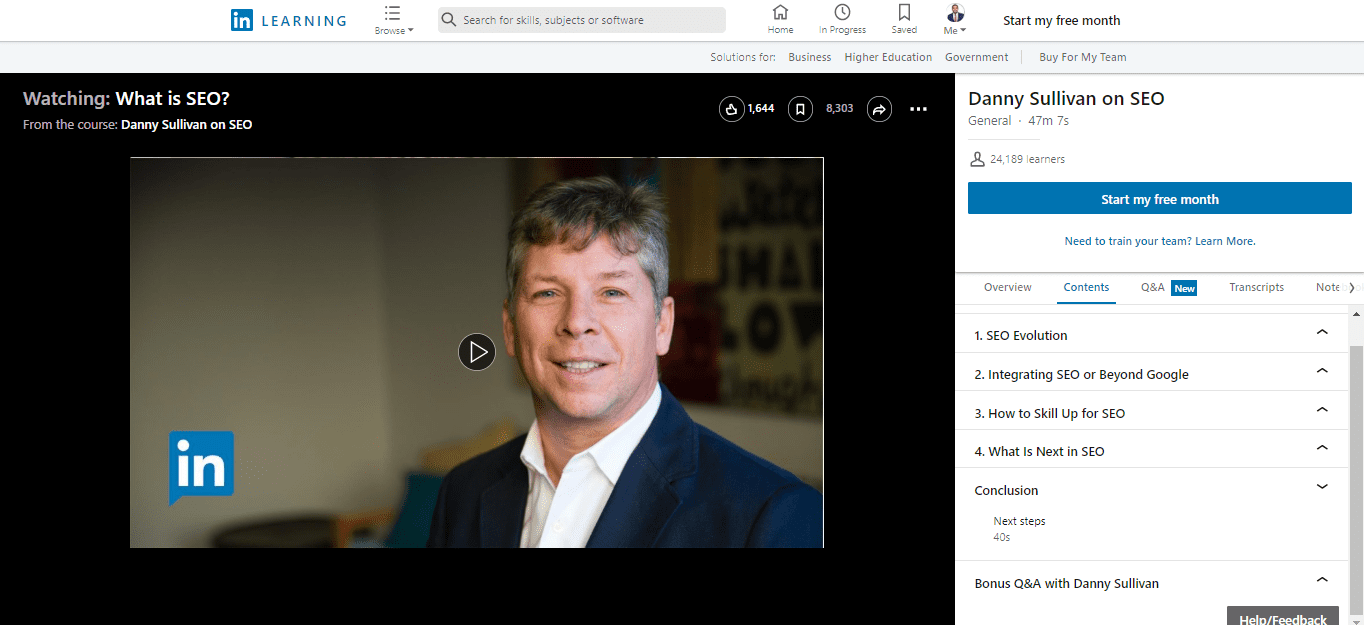
Task: Save the video with bookmark icon
Action: pos(800,109)
